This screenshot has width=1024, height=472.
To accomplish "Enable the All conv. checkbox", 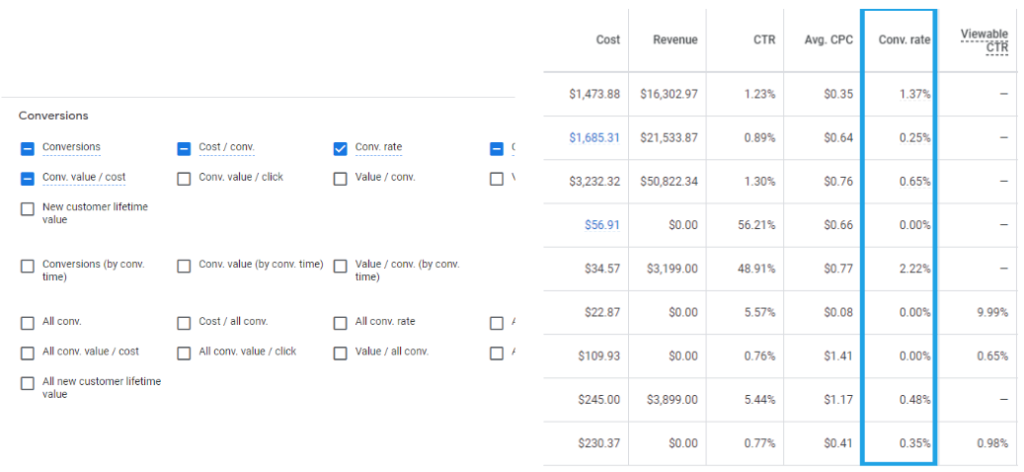I will pos(27,323).
